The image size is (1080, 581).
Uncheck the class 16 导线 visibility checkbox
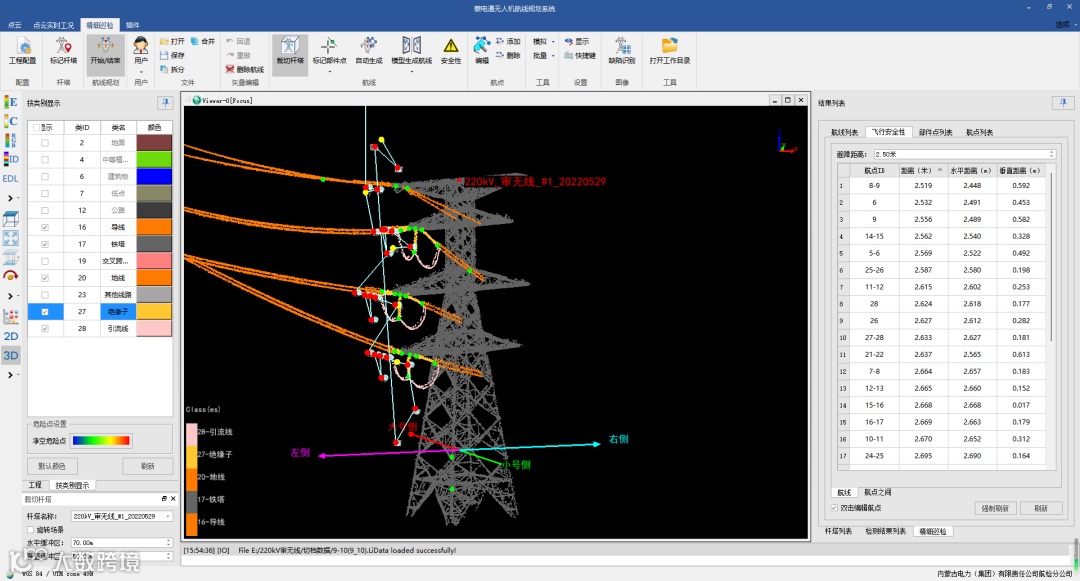click(x=44, y=227)
